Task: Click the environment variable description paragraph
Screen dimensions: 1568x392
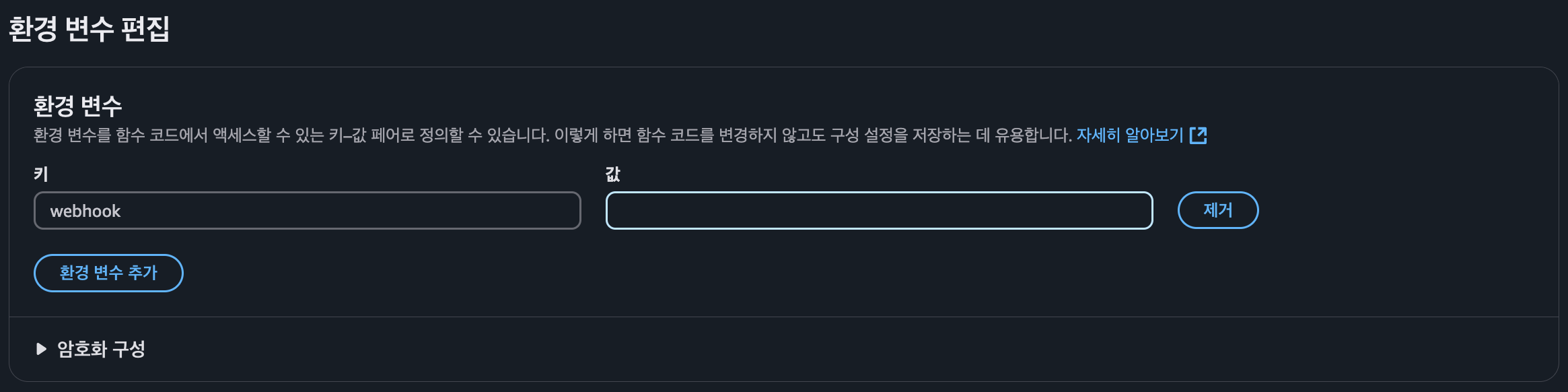Action: (552, 135)
